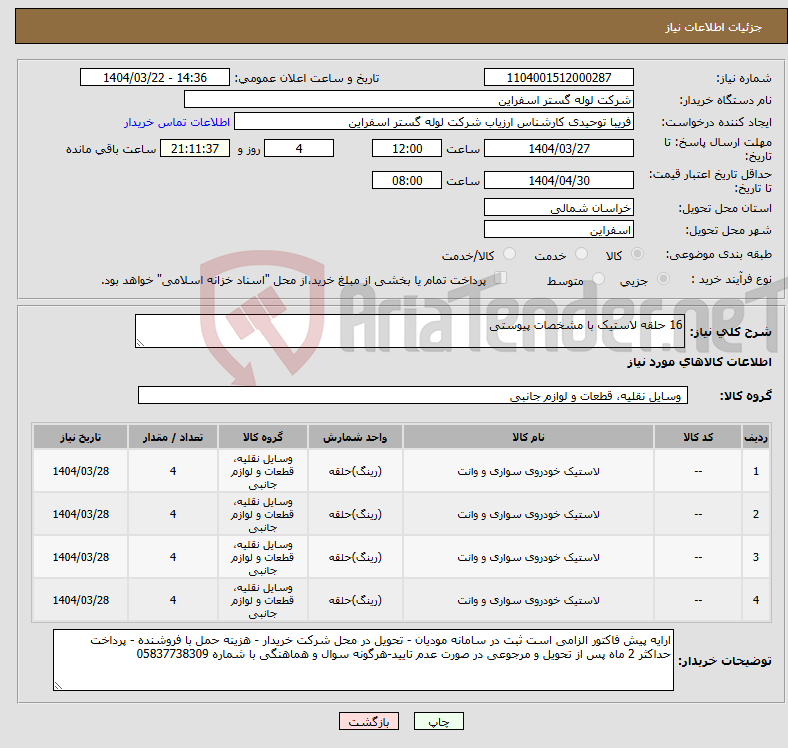Click the تاریخ نیاز column header

pos(80,437)
